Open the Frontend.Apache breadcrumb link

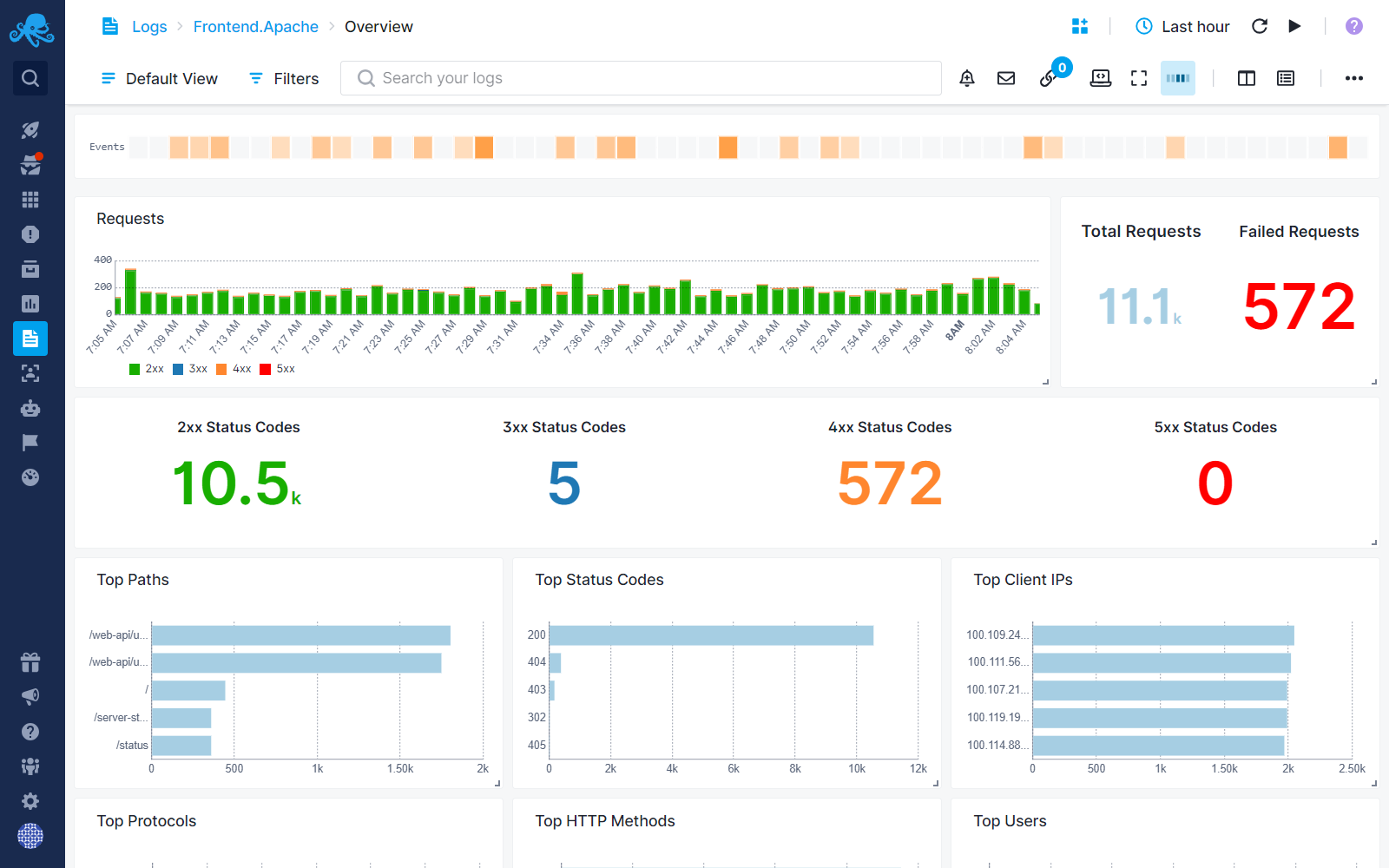(256, 27)
